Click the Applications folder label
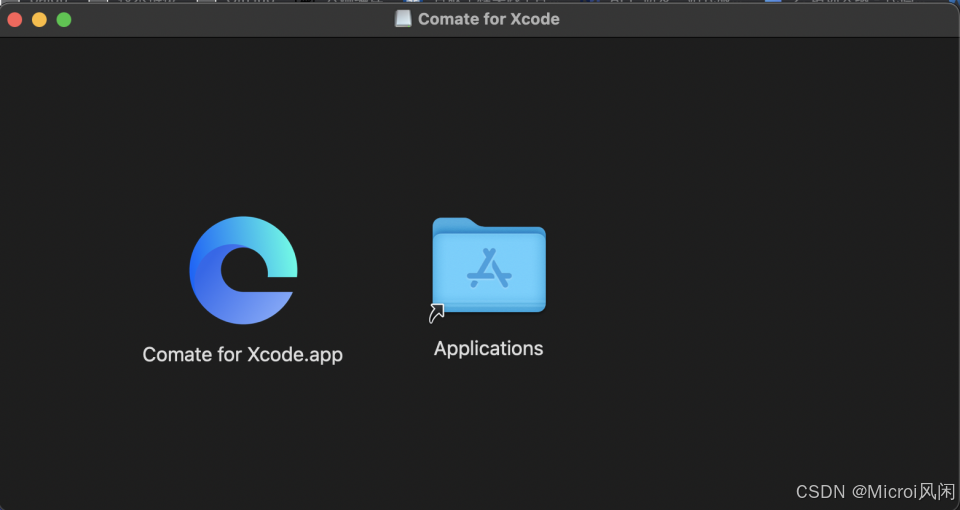The height and width of the screenshot is (510, 960). [x=489, y=348]
